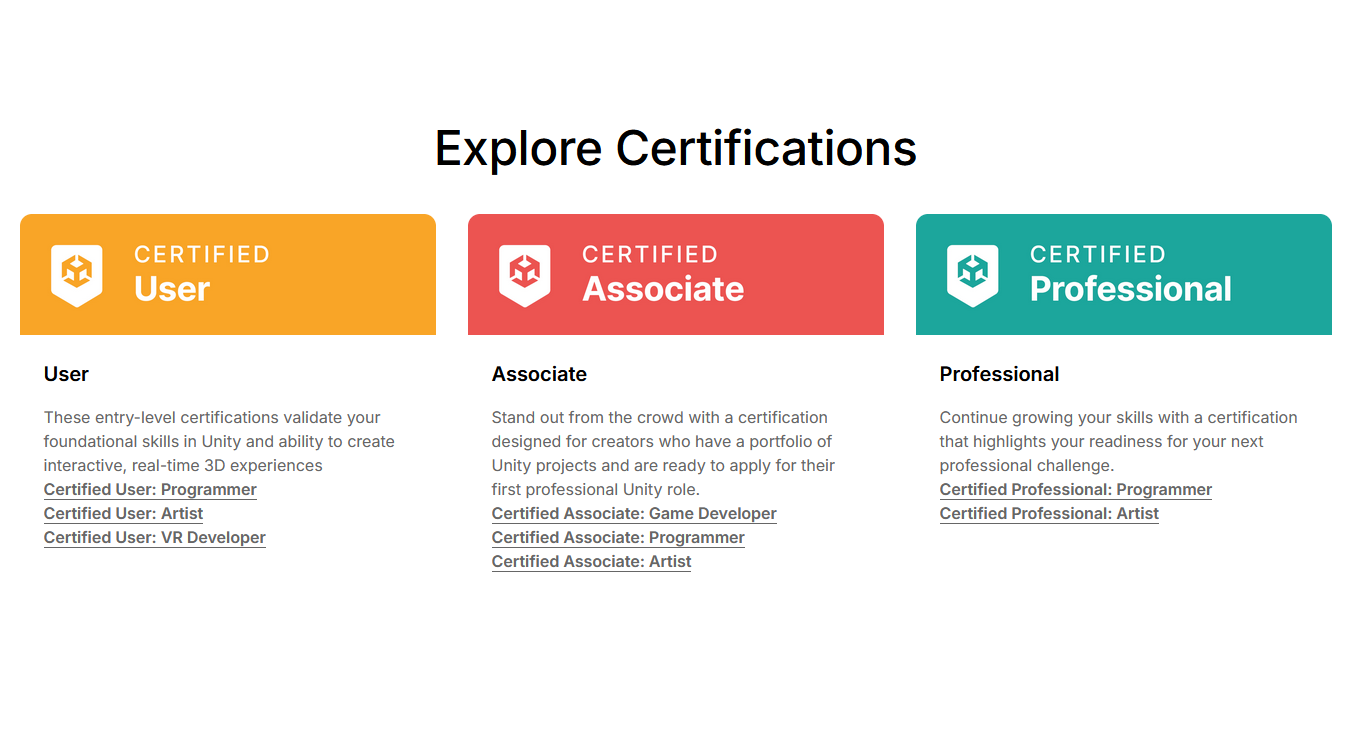Click the Explore Certifications title
The image size is (1360, 744).
click(675, 148)
